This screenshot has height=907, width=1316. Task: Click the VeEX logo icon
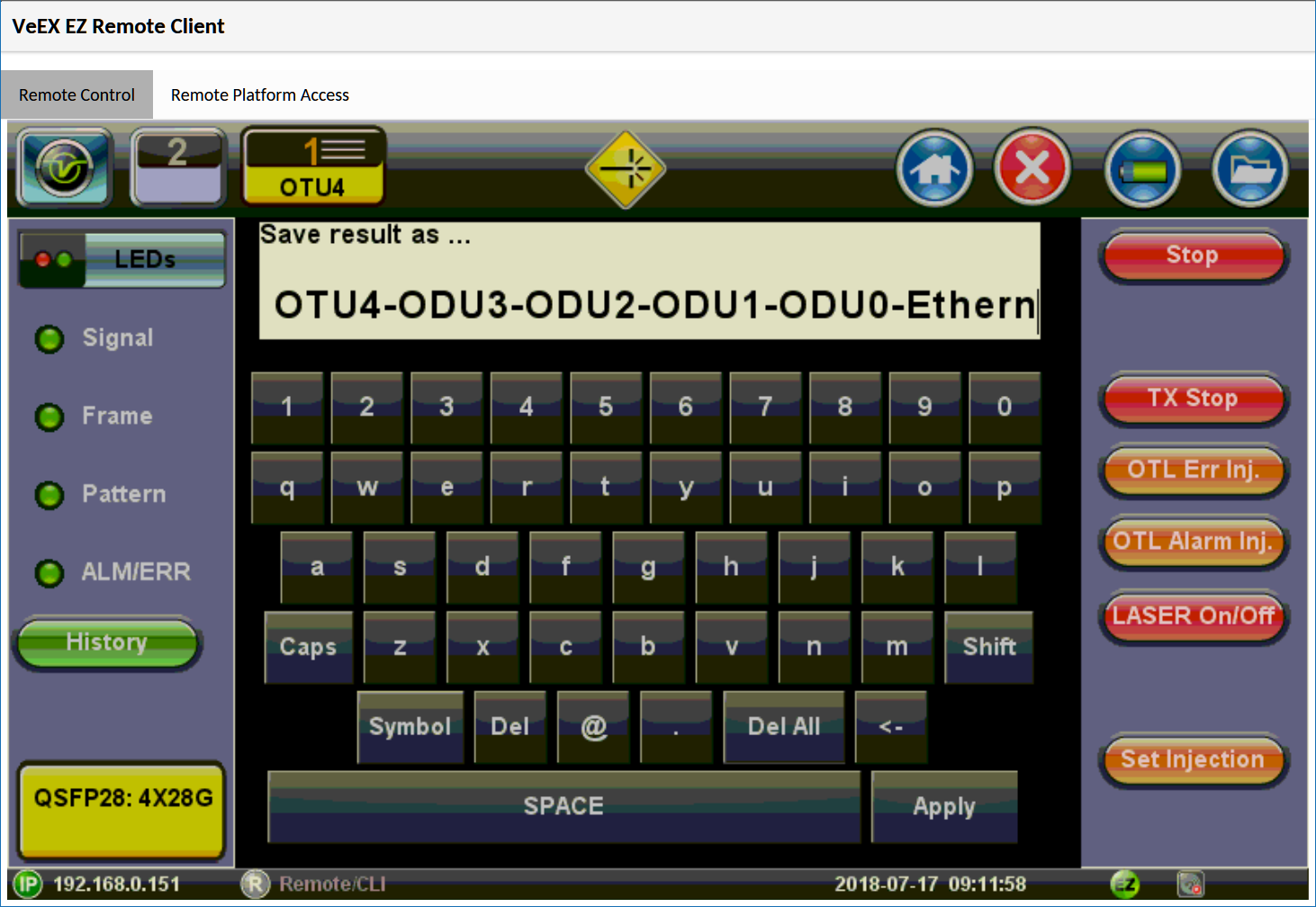64,168
